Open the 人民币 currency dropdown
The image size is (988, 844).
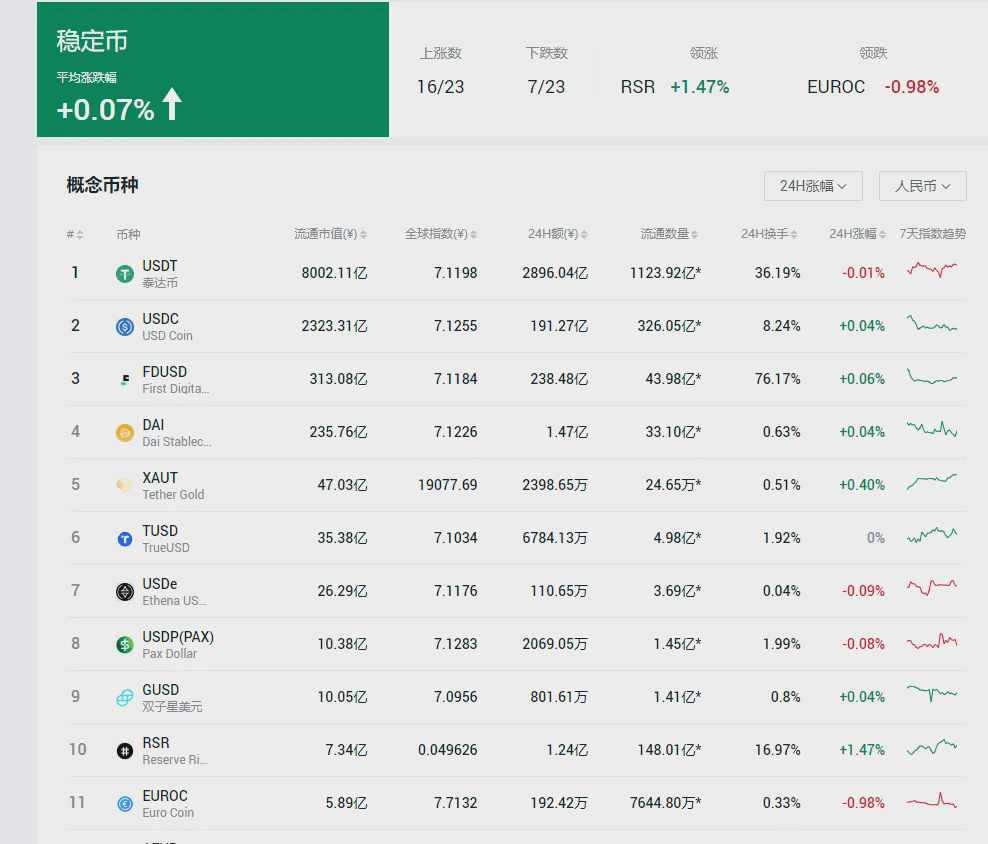coord(922,186)
